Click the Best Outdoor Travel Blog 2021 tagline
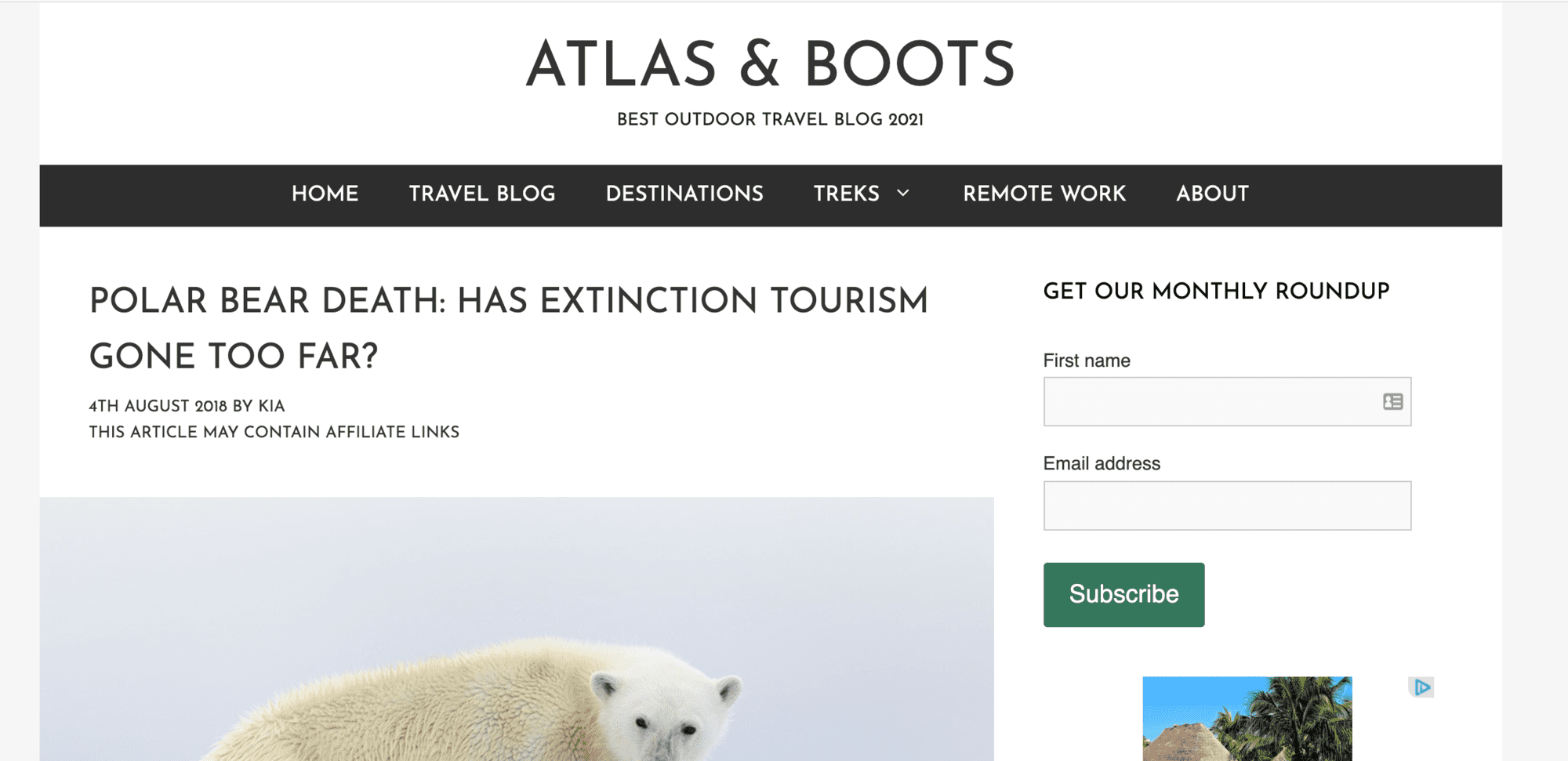 coord(770,120)
